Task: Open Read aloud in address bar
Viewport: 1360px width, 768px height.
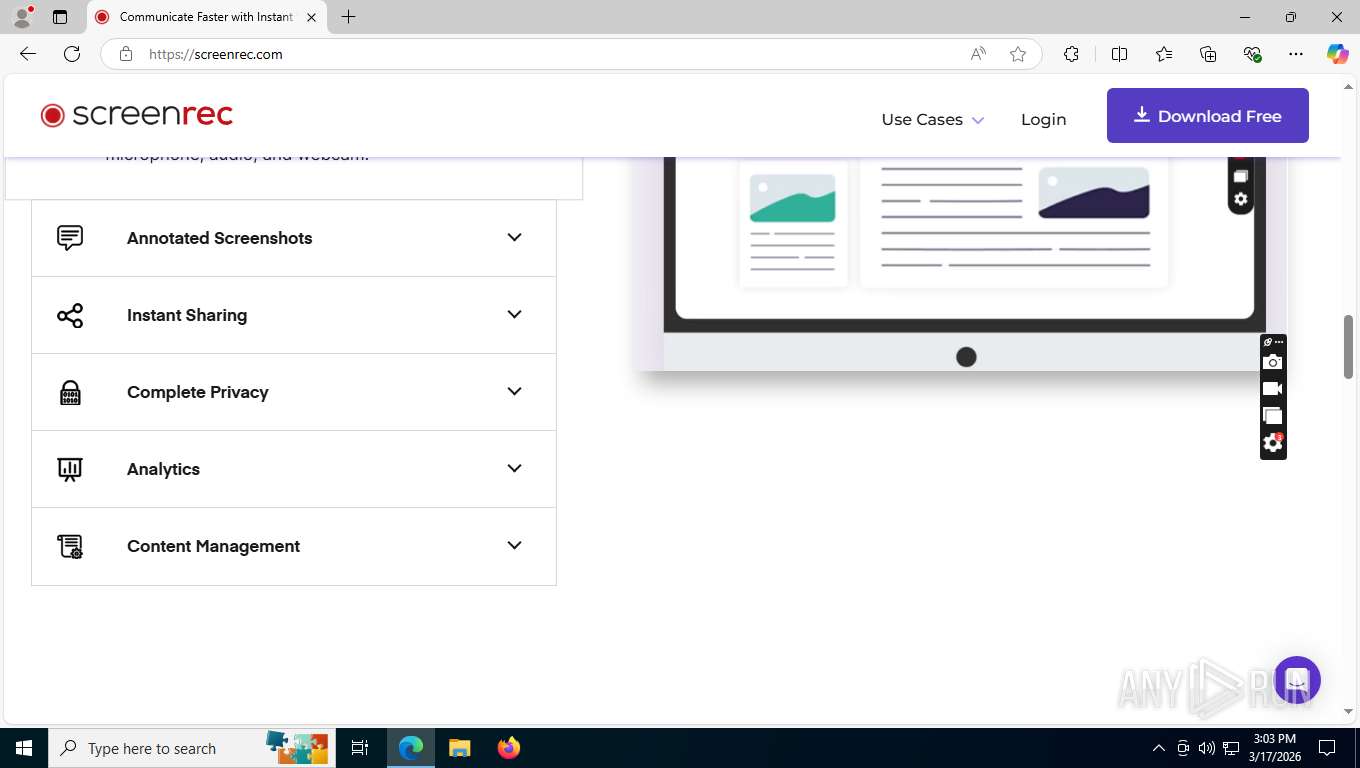Action: pos(978,54)
